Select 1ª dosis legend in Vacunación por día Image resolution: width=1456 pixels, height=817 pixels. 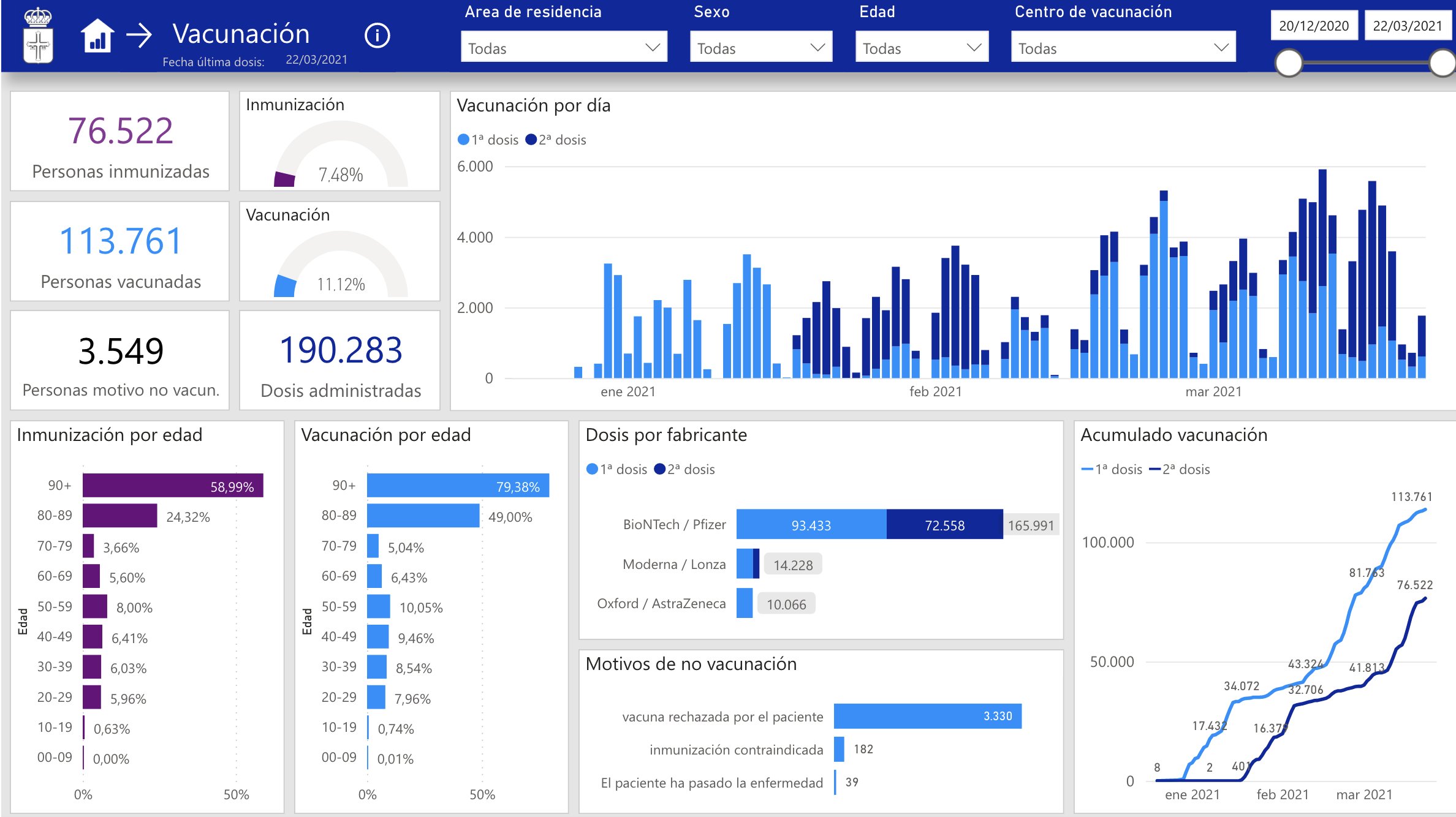point(488,140)
